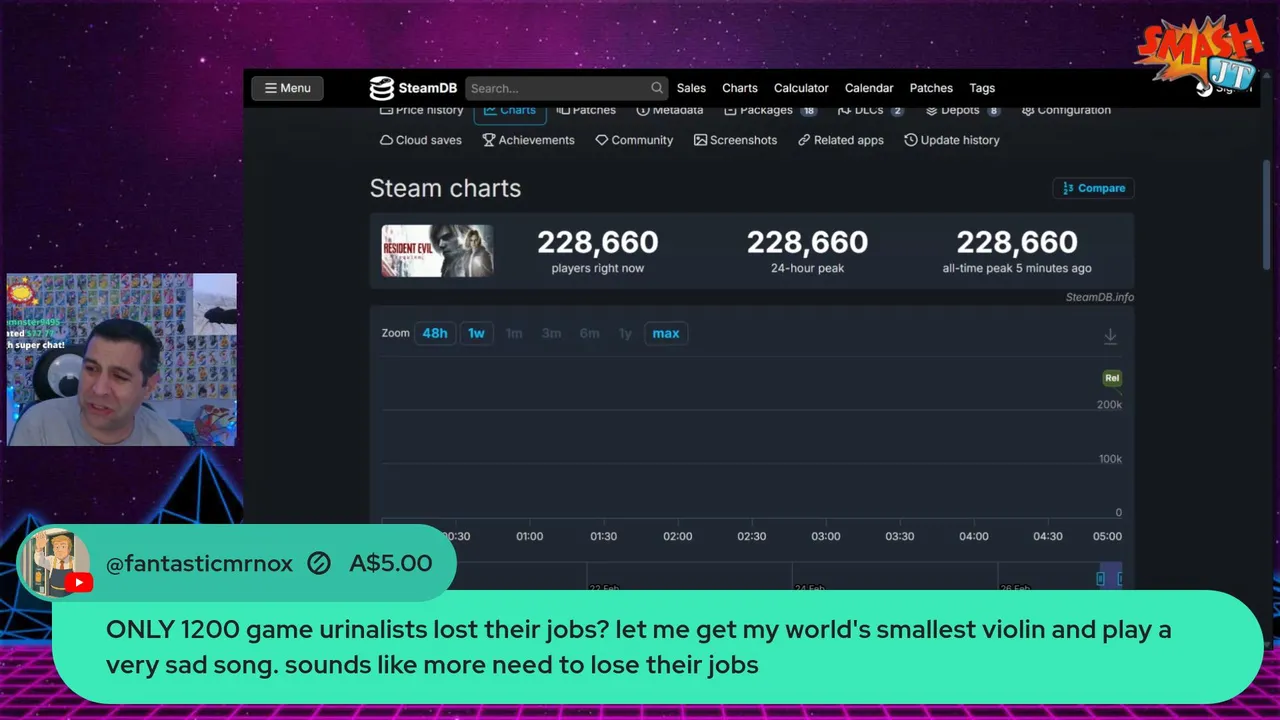
Task: Switch to the Configuration tab
Action: (1066, 111)
